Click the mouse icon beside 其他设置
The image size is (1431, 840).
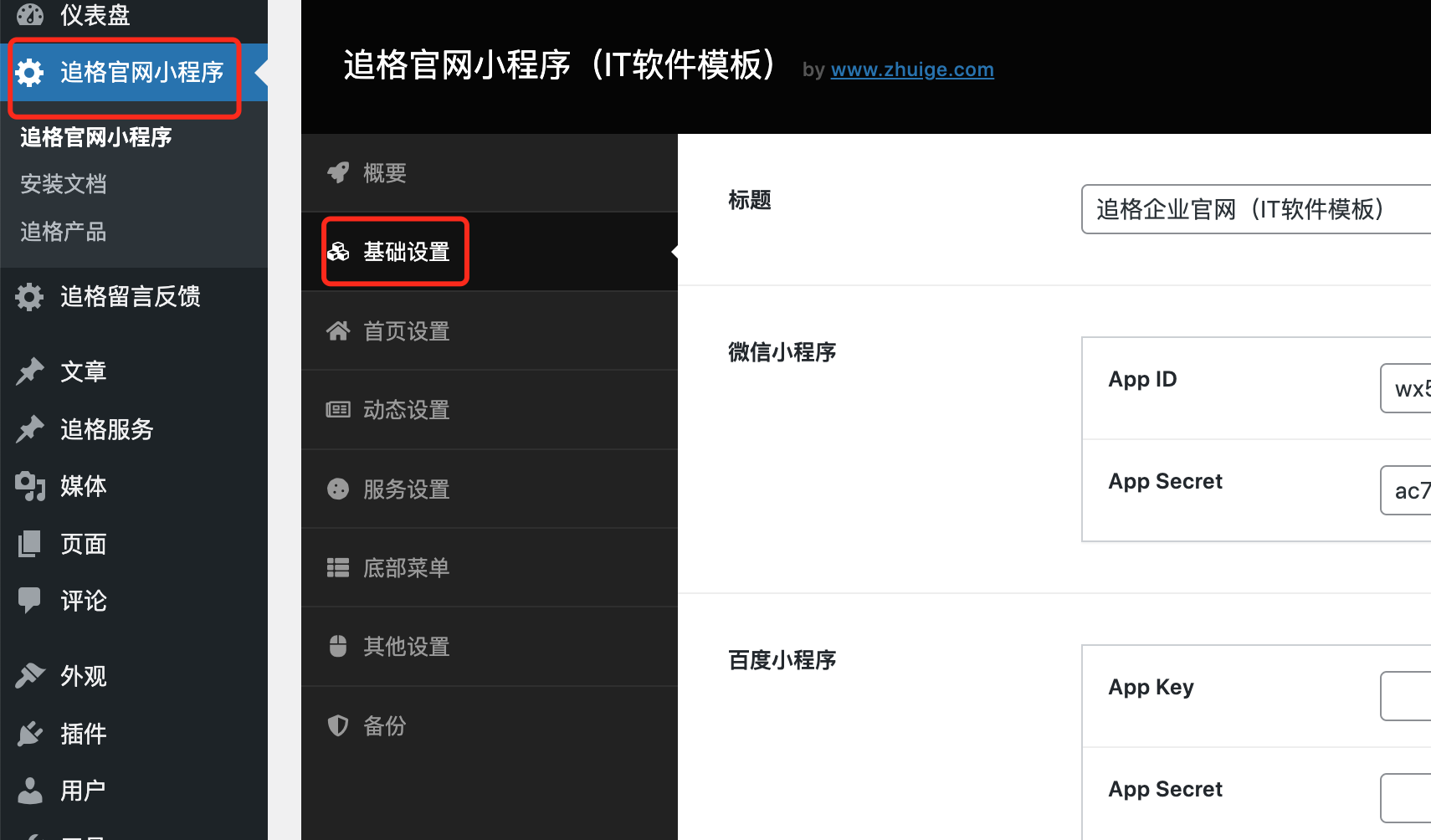(x=338, y=646)
